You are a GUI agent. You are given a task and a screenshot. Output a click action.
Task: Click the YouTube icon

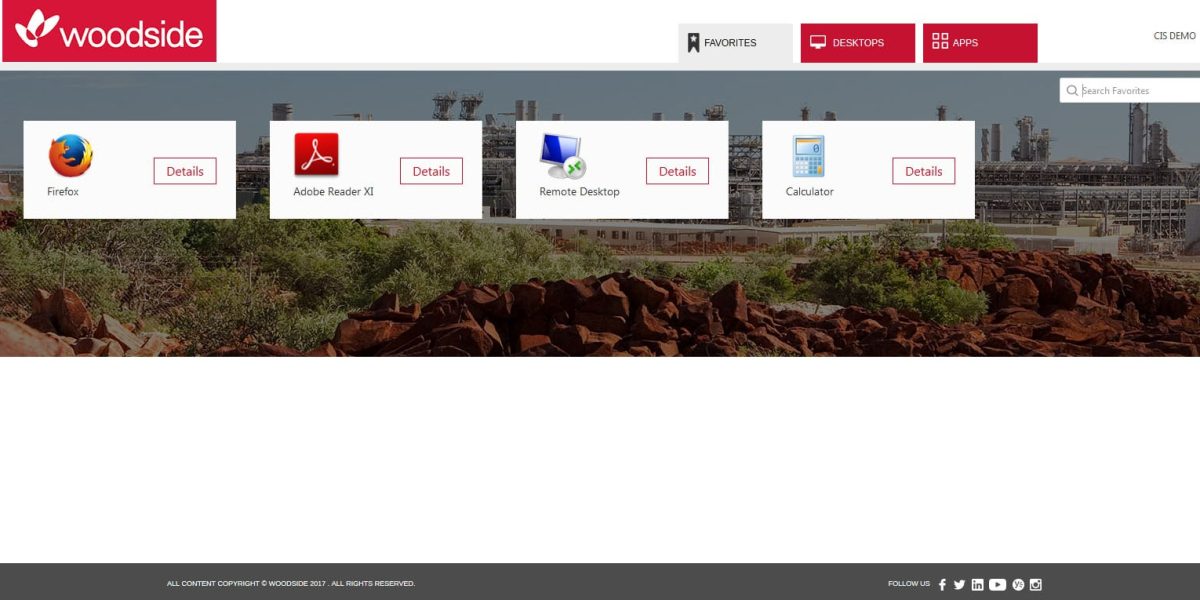click(996, 584)
